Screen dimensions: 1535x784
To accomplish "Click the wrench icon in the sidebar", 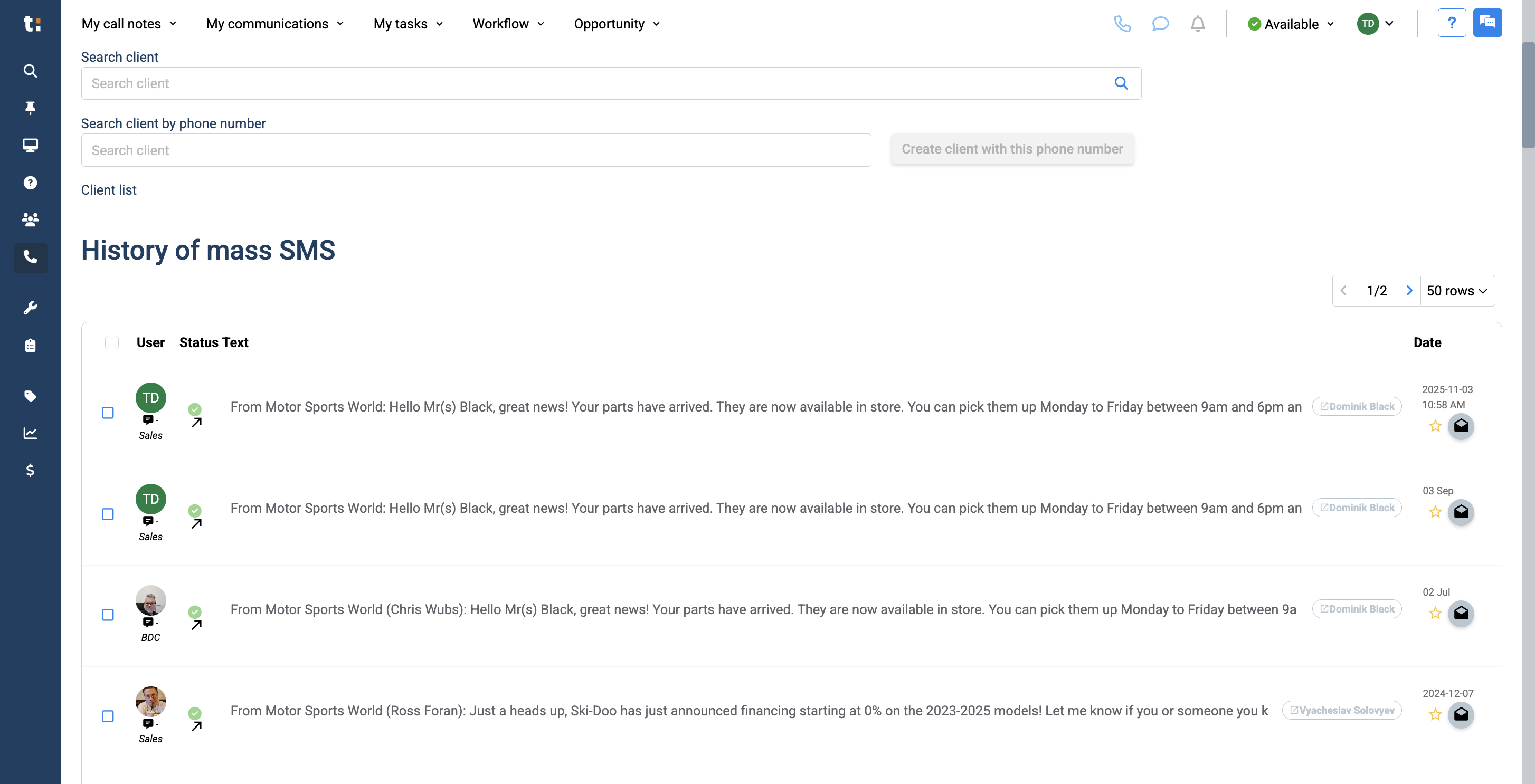I will coord(31,308).
